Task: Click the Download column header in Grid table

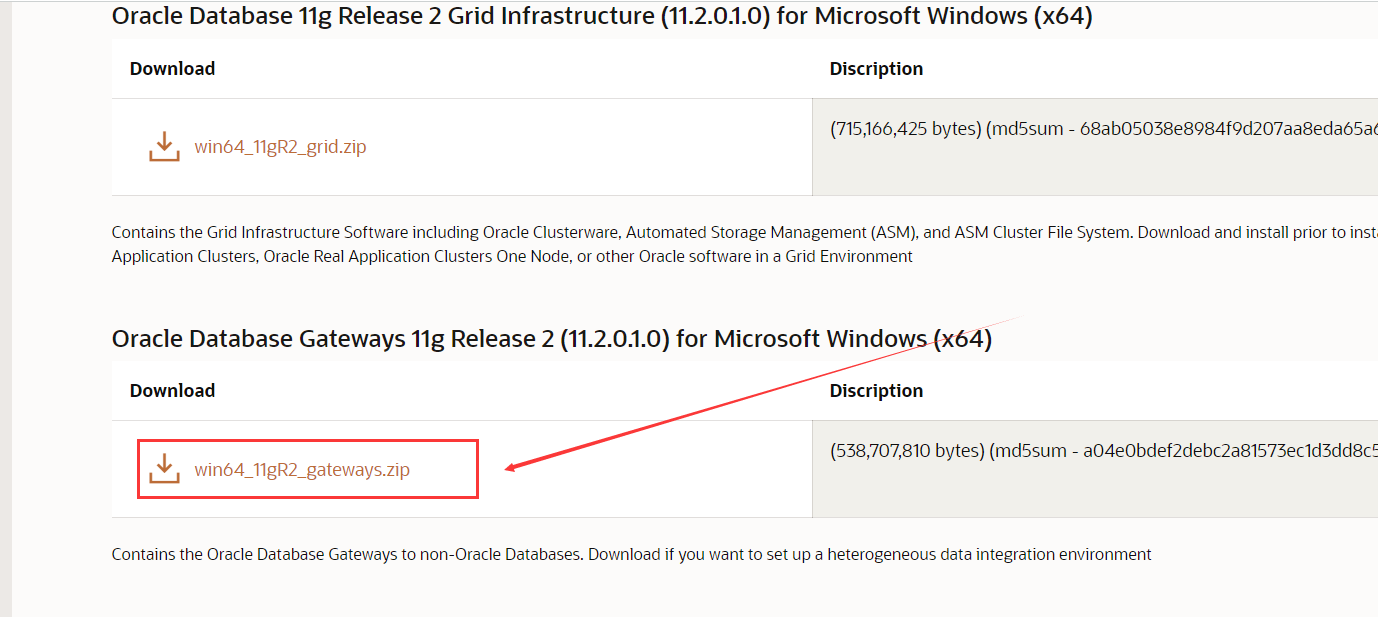Action: tap(172, 69)
